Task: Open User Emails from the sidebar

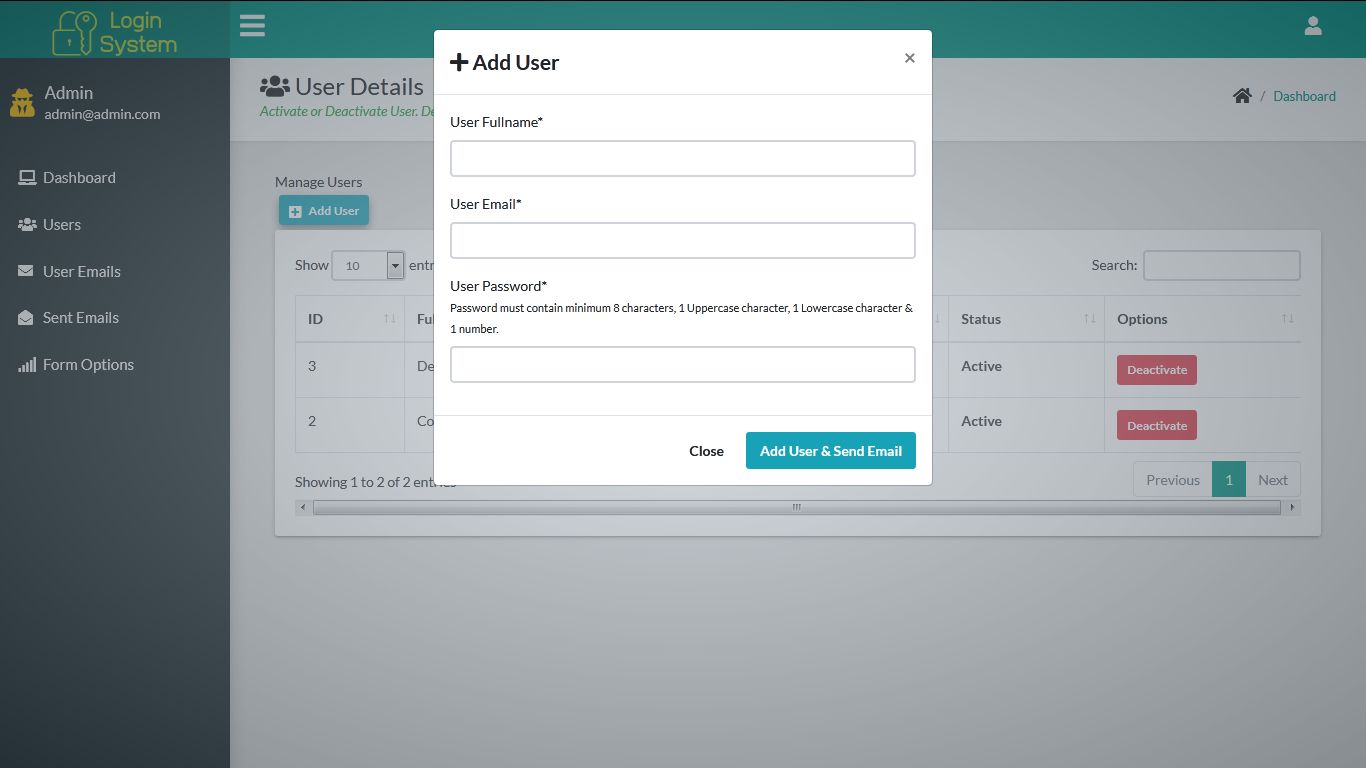Action: click(26, 271)
